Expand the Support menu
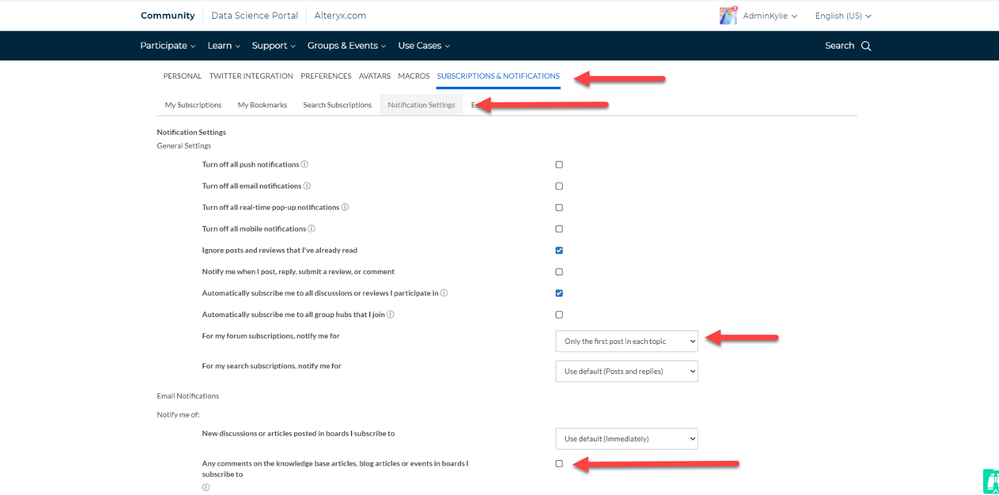Viewport: 999px width, 495px height. [x=274, y=46]
